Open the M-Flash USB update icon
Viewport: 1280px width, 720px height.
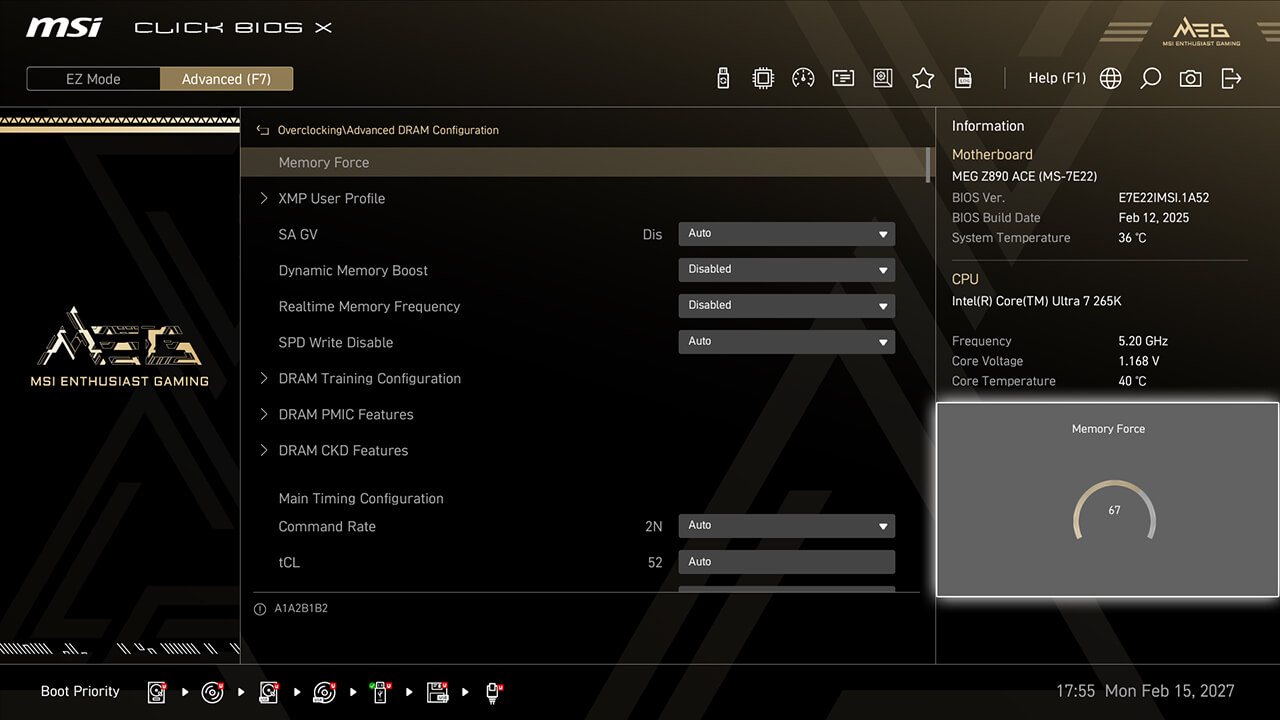[723, 78]
